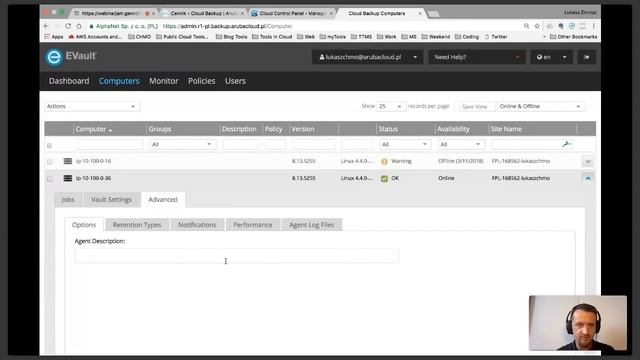Select checkbox for ip-10-100-0-16
This screenshot has height=360, width=640.
(x=50, y=162)
